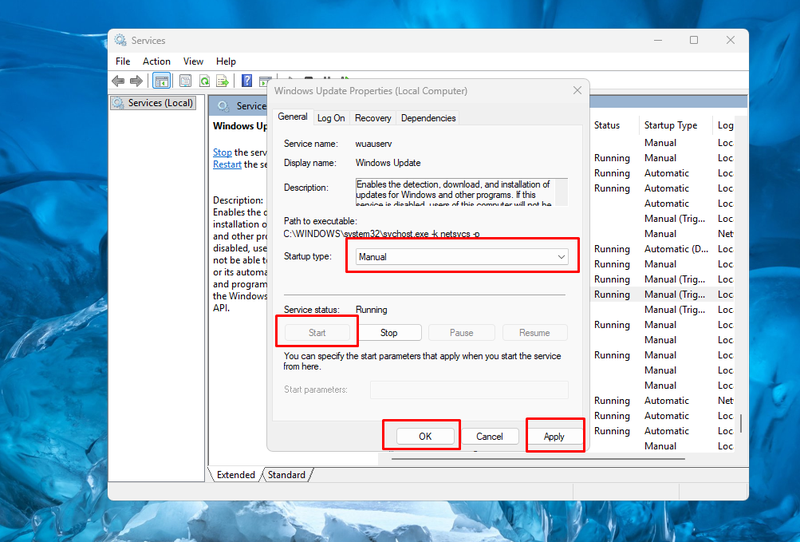Switch to the Log On tab
The height and width of the screenshot is (542, 800).
(331, 118)
